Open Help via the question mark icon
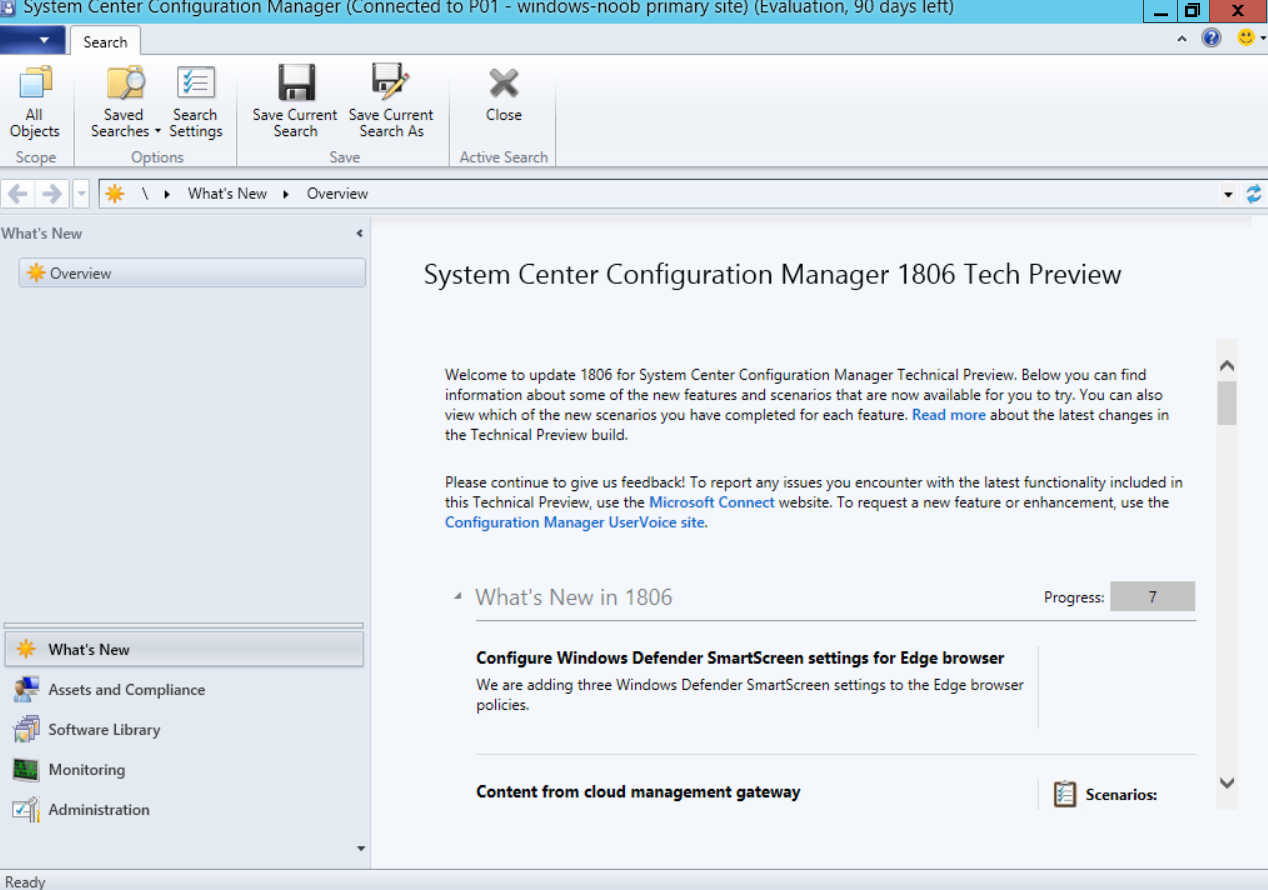Viewport: 1268px width, 890px height. (1211, 38)
